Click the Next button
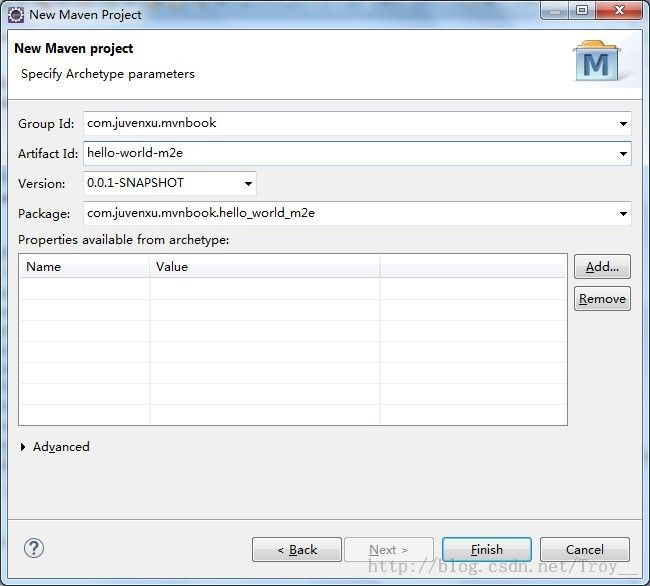This screenshot has width=650, height=586. click(x=389, y=550)
